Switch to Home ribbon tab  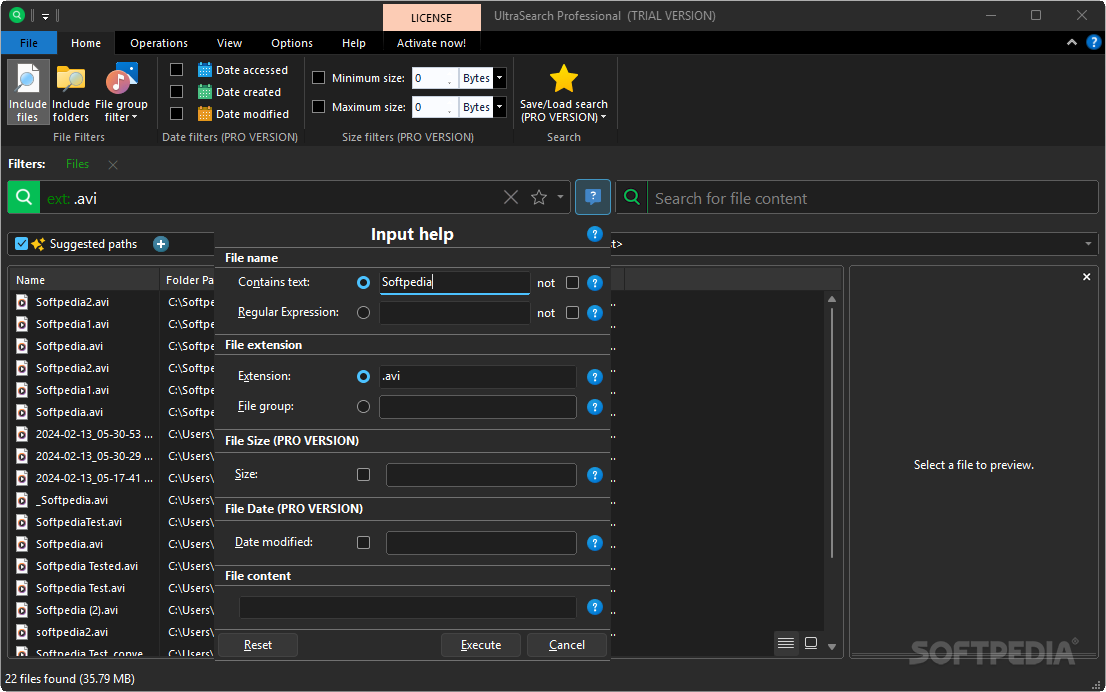[x=86, y=43]
